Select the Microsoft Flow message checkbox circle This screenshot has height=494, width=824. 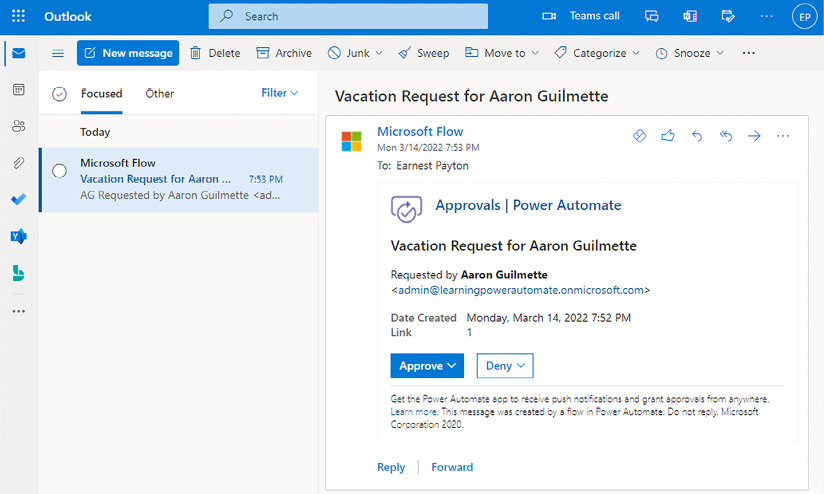click(59, 171)
